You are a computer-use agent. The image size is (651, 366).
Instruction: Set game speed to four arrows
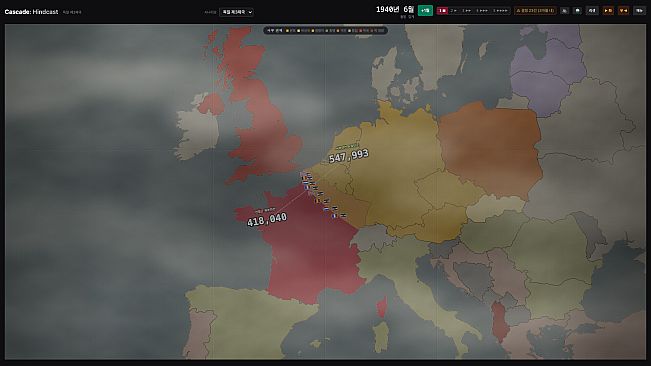coord(482,10)
